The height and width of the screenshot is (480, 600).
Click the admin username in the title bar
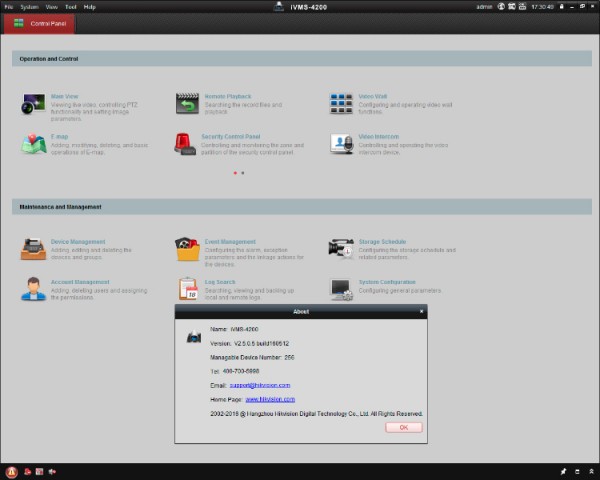(484, 7)
